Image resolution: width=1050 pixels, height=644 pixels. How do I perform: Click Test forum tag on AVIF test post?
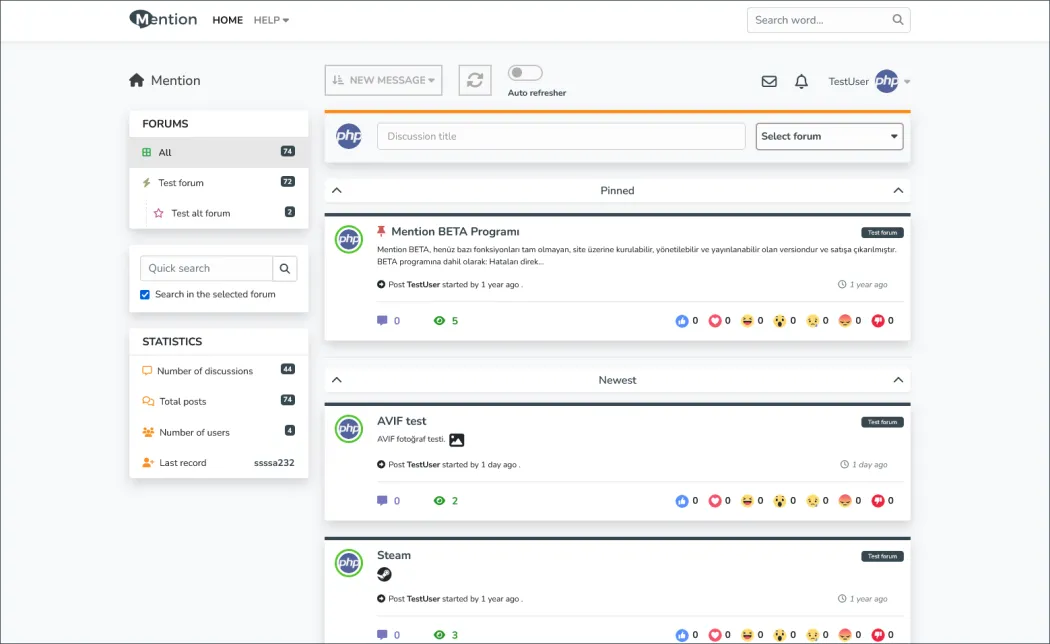coord(882,422)
